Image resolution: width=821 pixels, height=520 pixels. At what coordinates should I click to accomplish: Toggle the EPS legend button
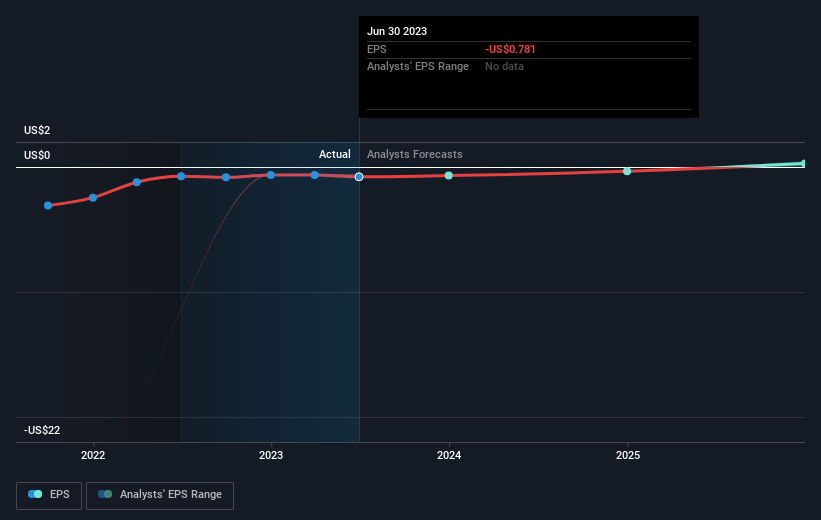[49, 495]
